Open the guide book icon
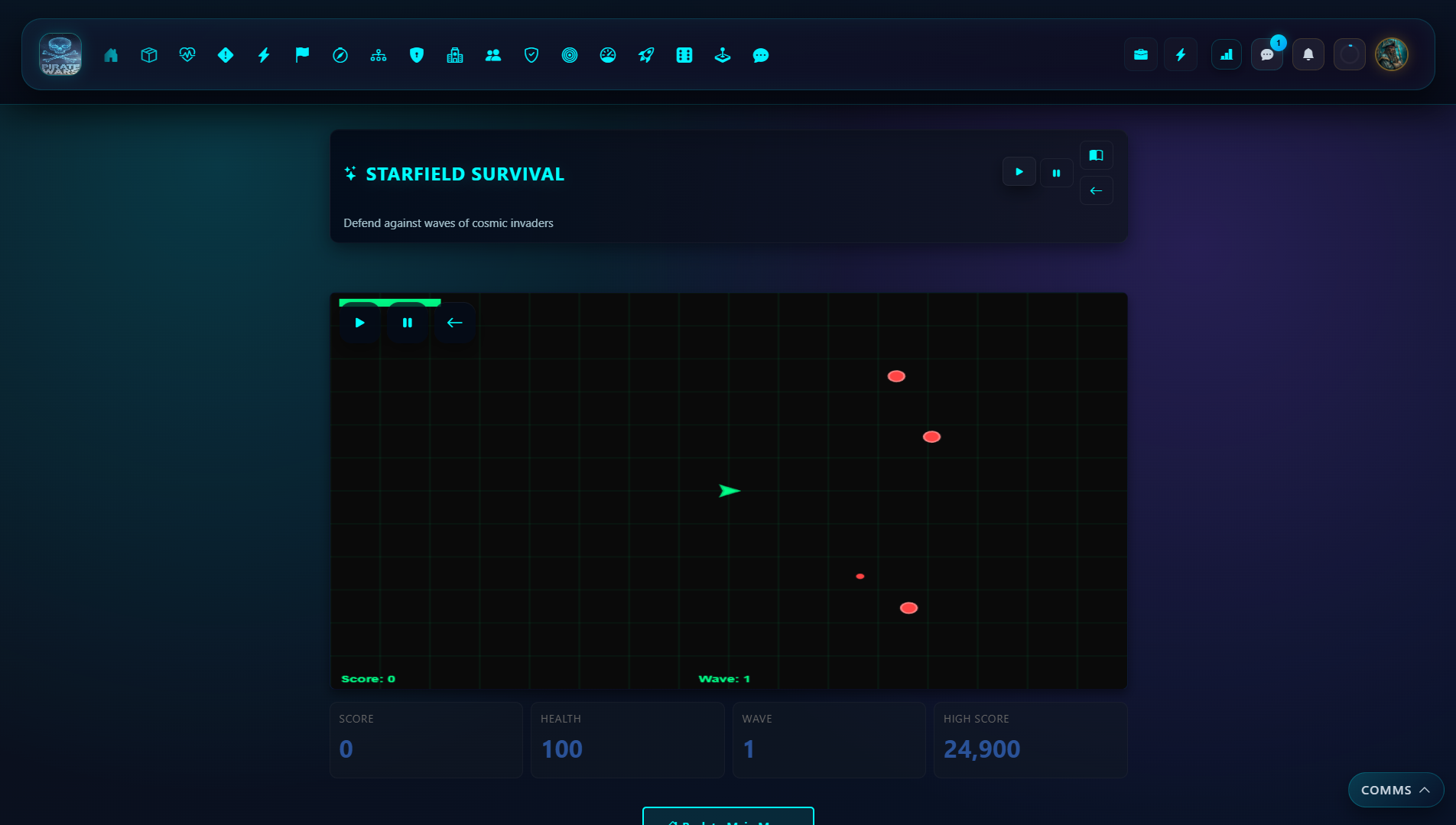1456x825 pixels. [1096, 155]
